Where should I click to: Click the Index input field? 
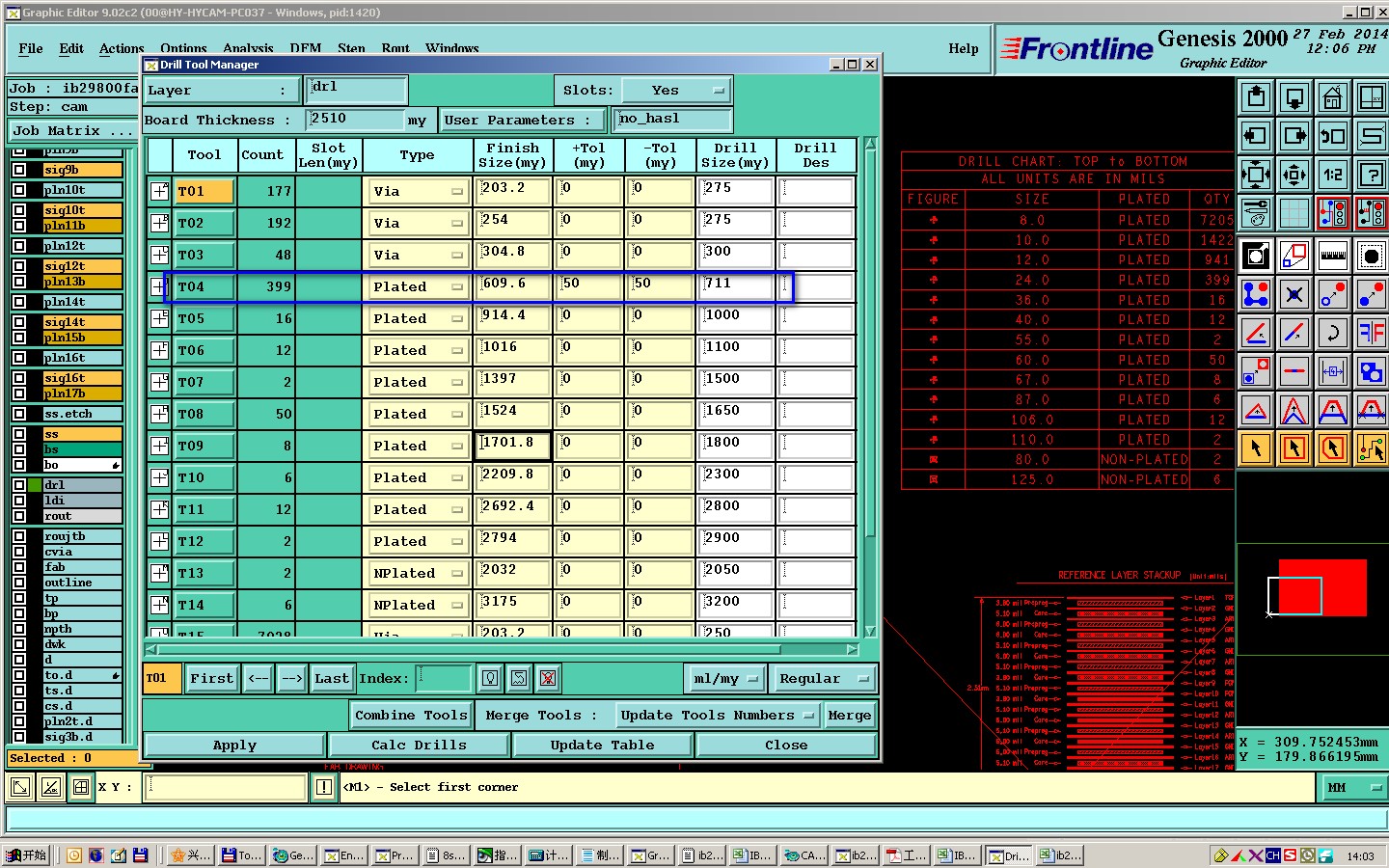tap(444, 678)
